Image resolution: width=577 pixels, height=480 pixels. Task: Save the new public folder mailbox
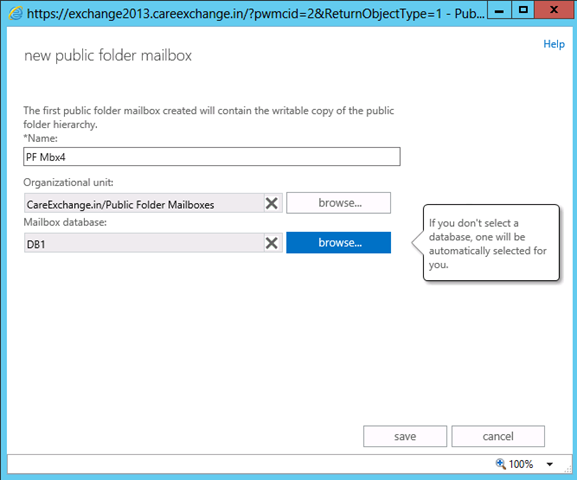coord(405,436)
